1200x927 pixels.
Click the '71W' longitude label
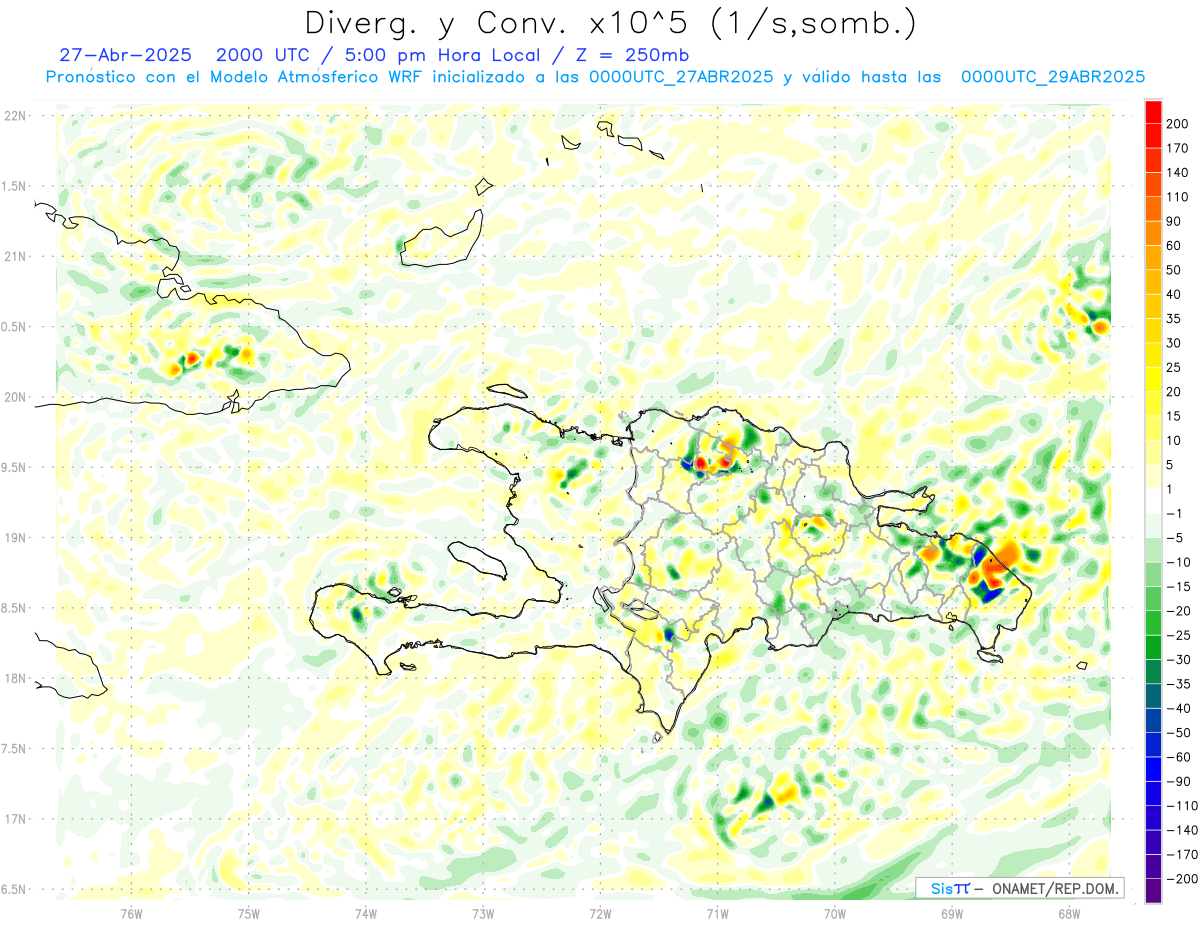tap(717, 913)
